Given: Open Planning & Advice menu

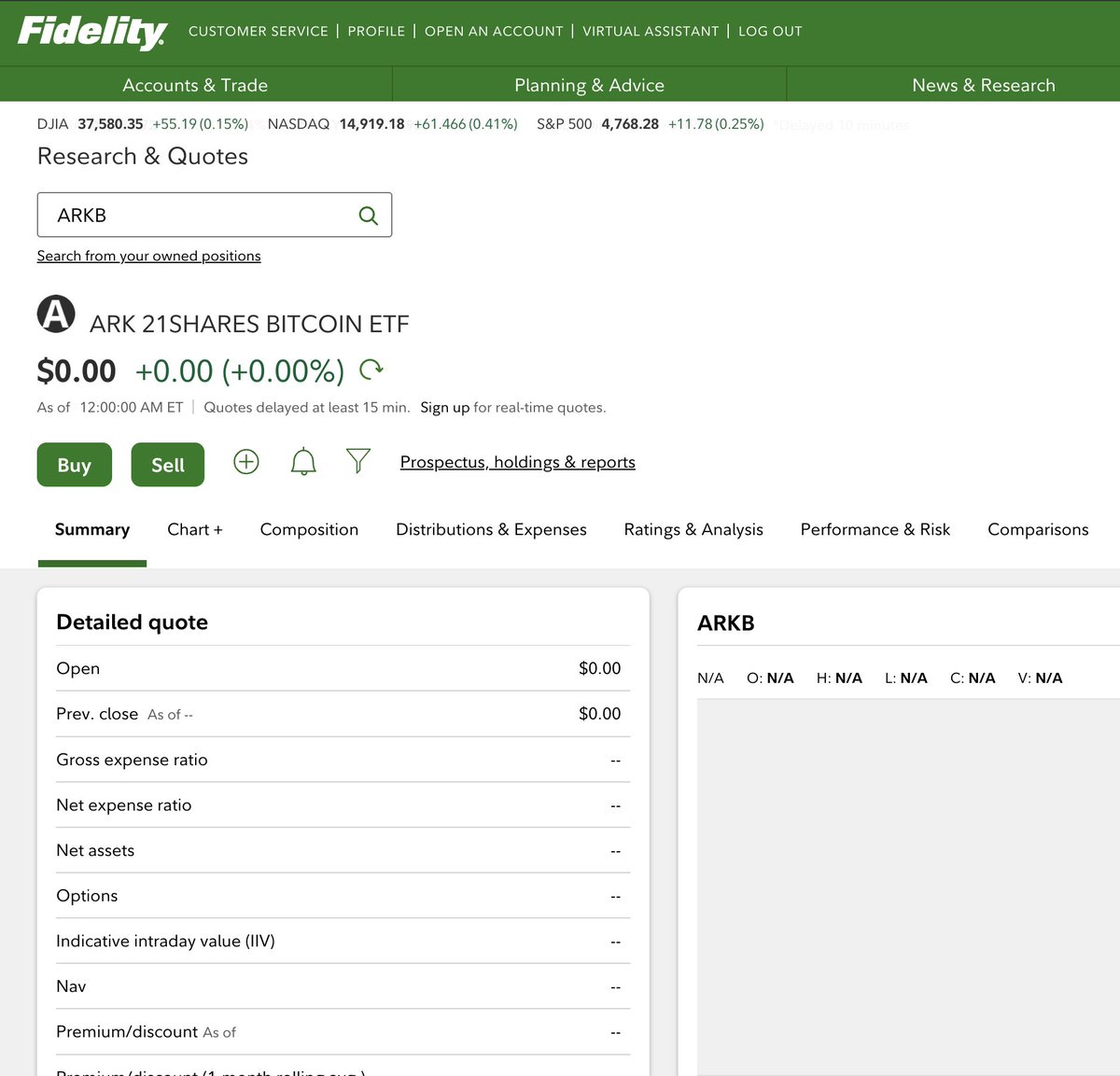Looking at the screenshot, I should [589, 85].
